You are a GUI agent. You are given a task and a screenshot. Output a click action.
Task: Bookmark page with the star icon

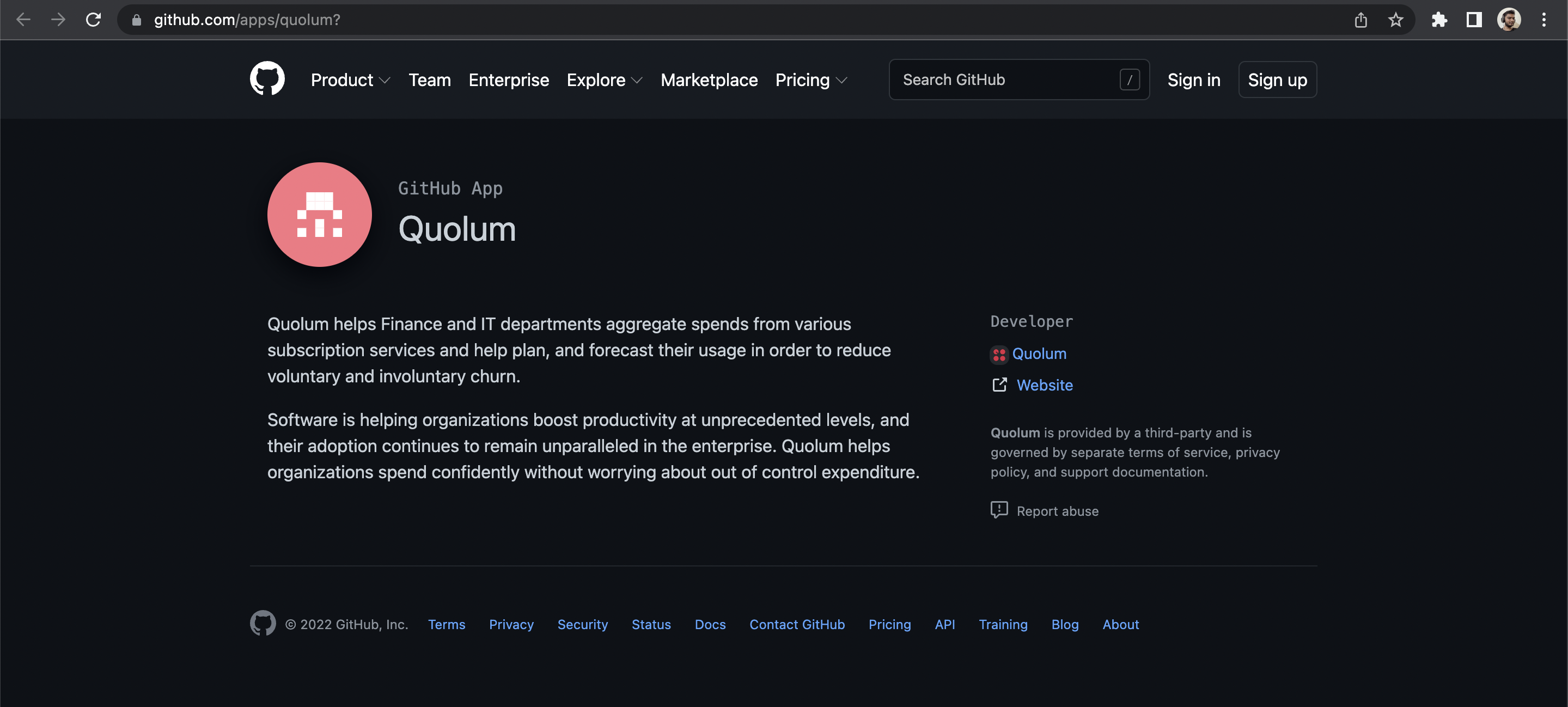point(1395,20)
